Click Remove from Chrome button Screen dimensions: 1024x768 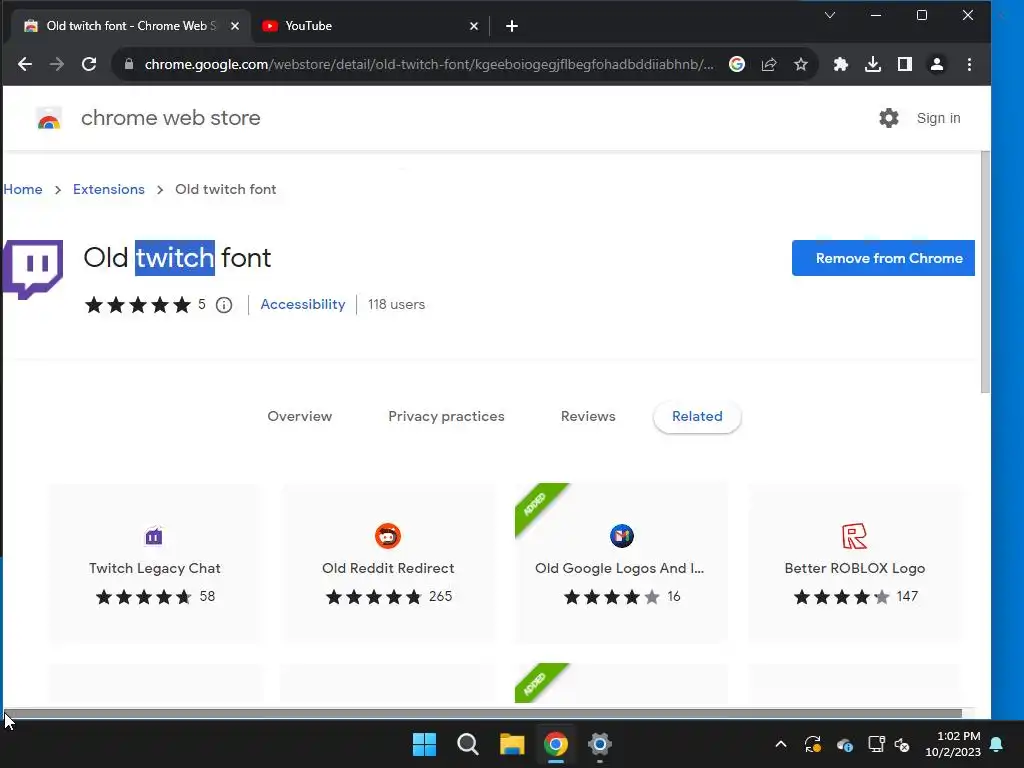pos(883,258)
